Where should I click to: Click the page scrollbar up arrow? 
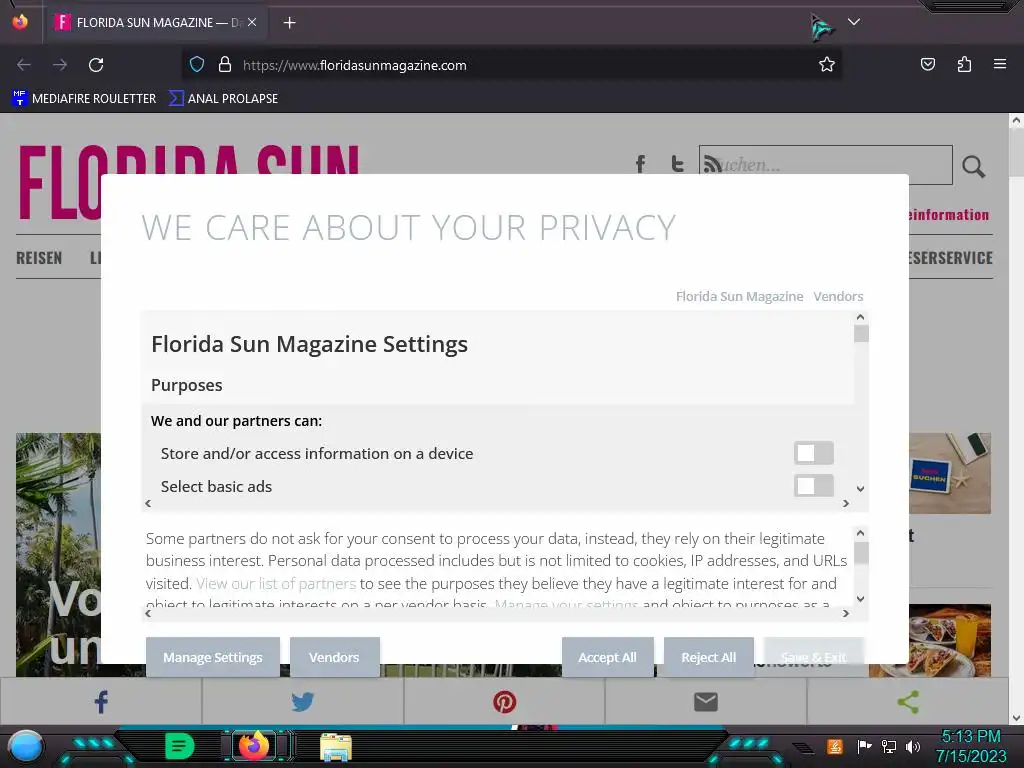tap(1016, 120)
